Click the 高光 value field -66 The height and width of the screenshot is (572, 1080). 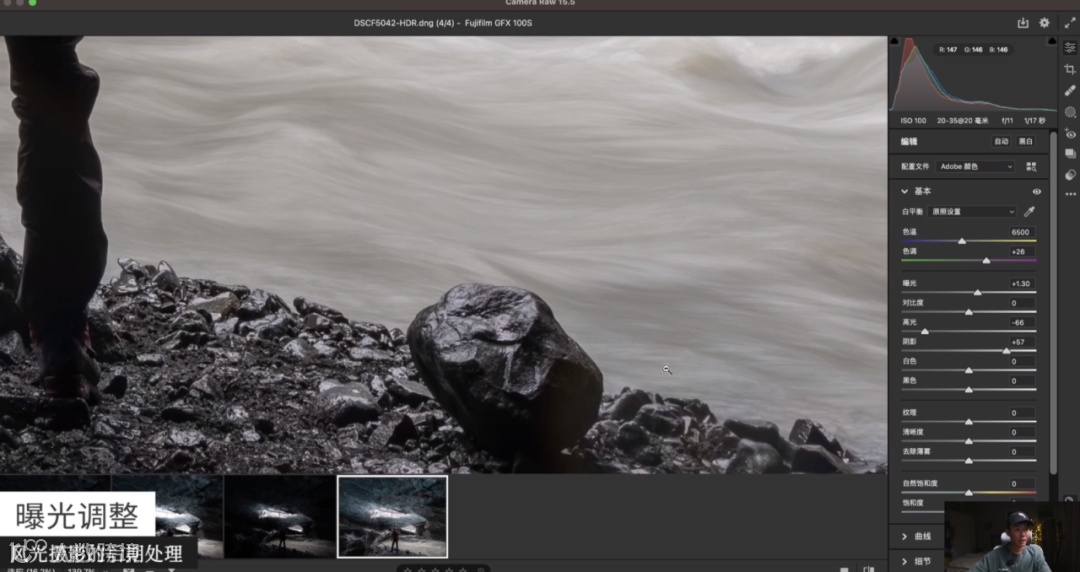[x=1020, y=323]
